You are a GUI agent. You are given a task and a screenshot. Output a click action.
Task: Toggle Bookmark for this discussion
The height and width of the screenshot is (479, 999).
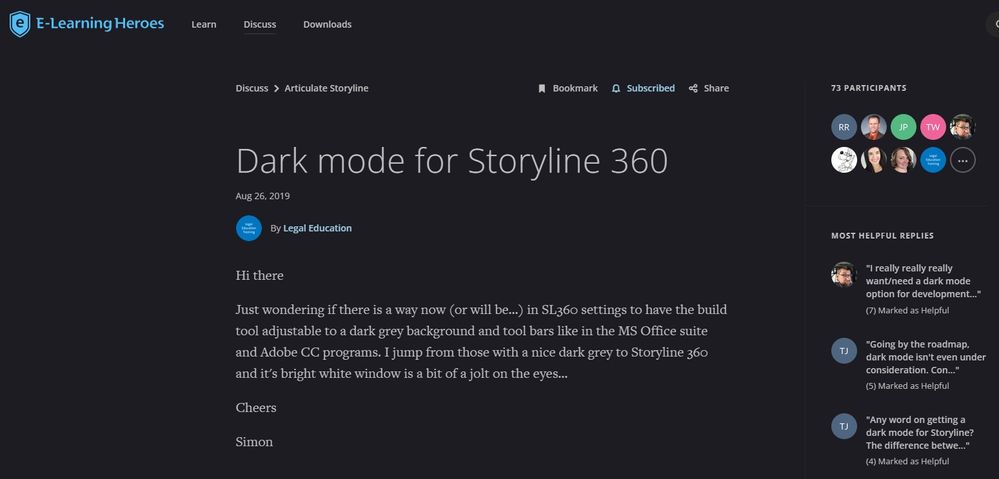tap(575, 88)
